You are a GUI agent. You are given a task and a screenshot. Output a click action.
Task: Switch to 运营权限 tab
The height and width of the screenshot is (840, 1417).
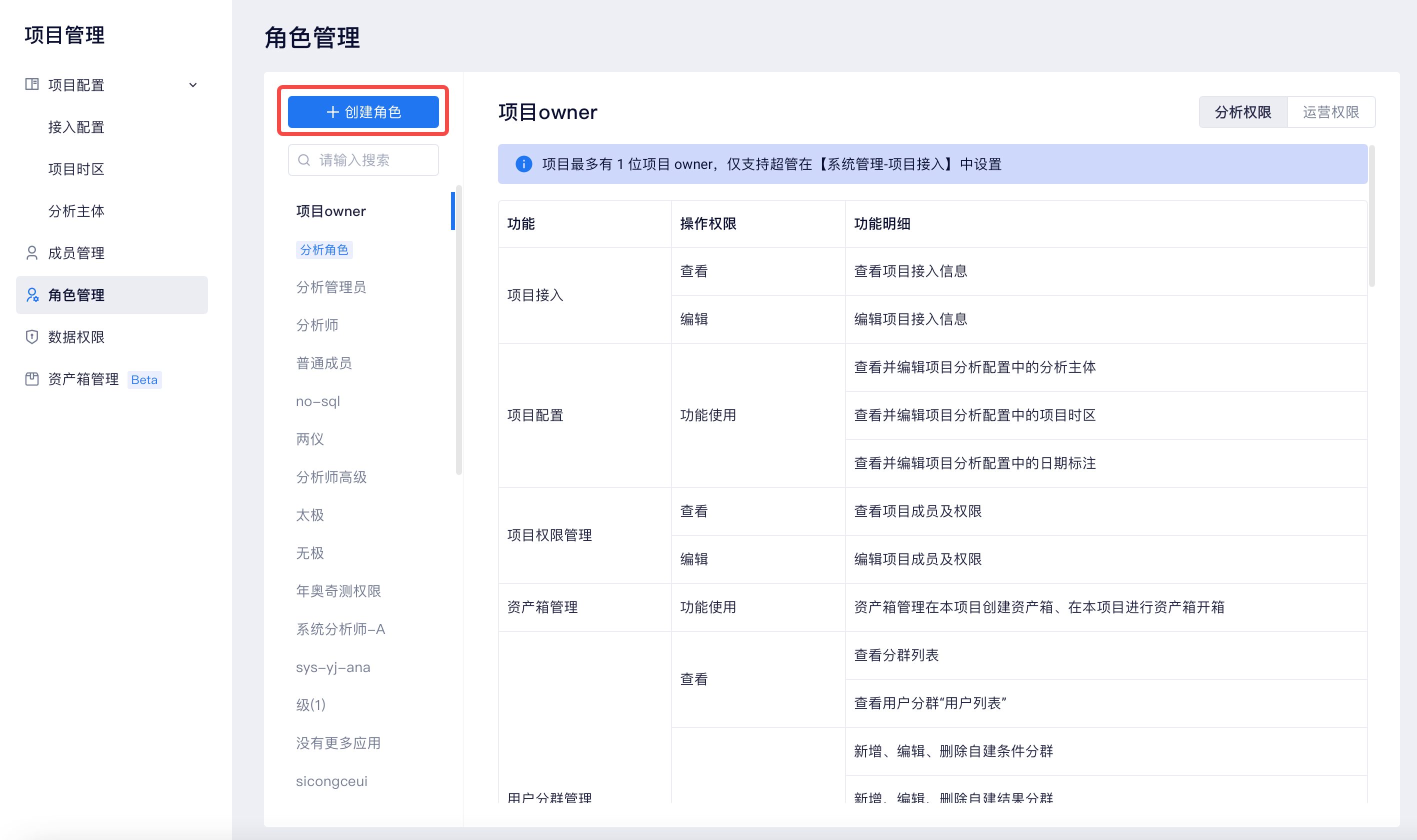pyautogui.click(x=1331, y=112)
